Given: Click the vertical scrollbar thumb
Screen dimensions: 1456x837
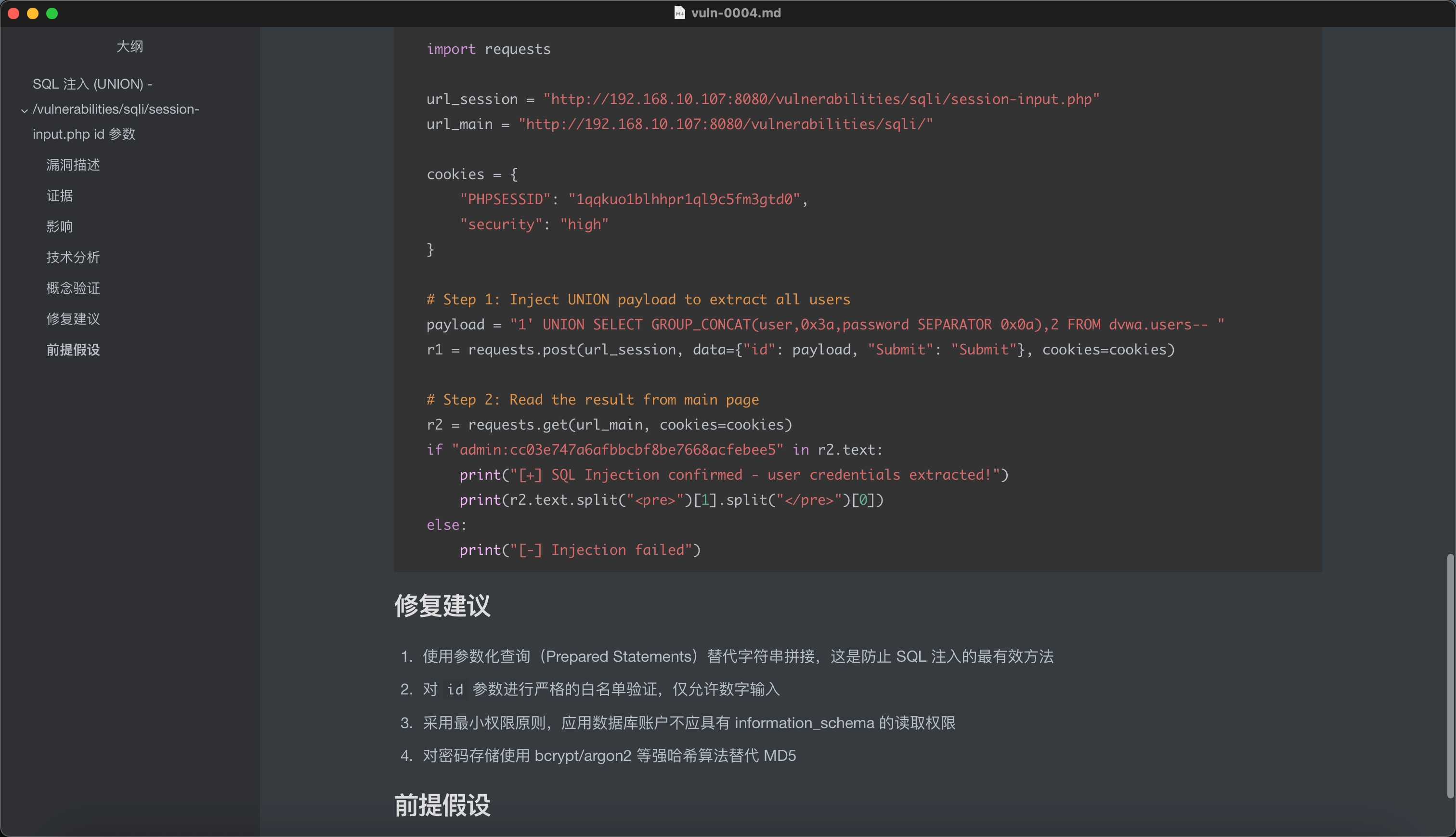Looking at the screenshot, I should [1450, 676].
